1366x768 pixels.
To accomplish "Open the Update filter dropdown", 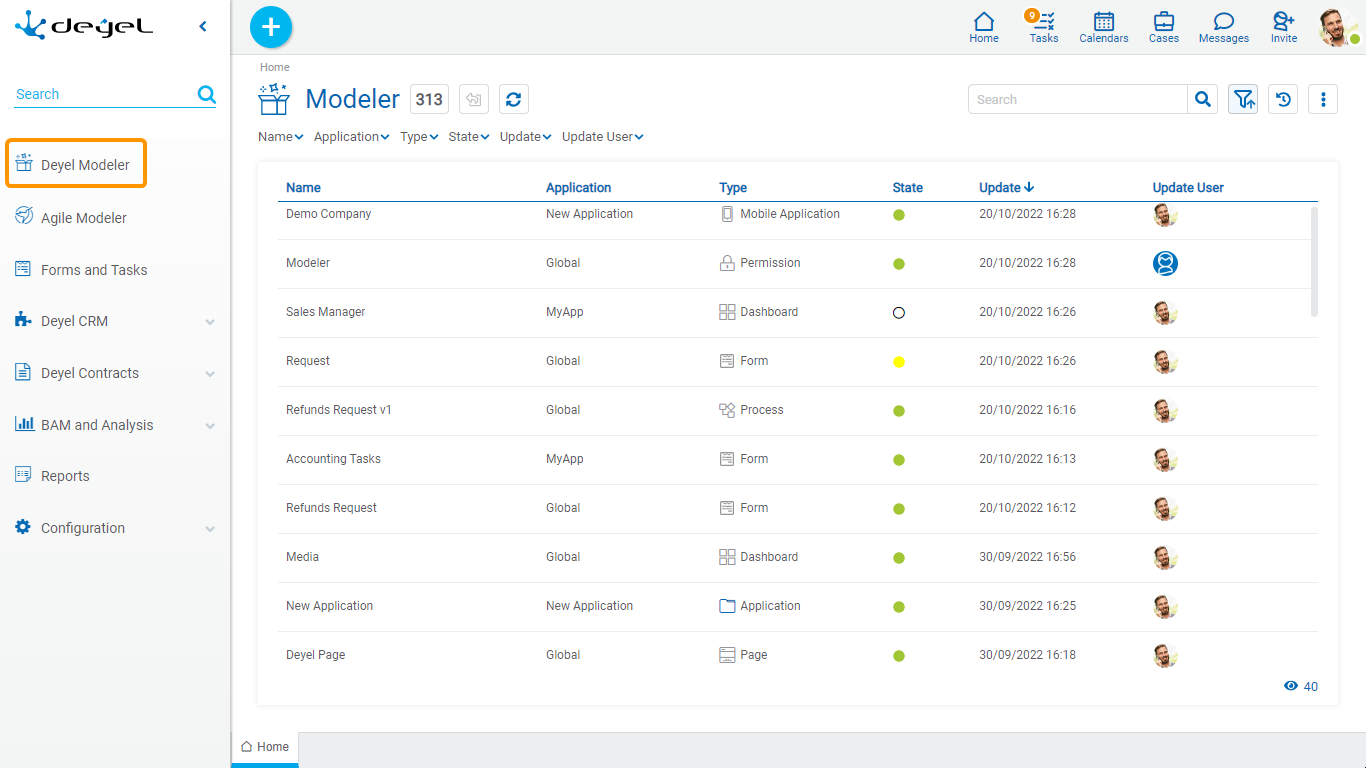I will (525, 137).
